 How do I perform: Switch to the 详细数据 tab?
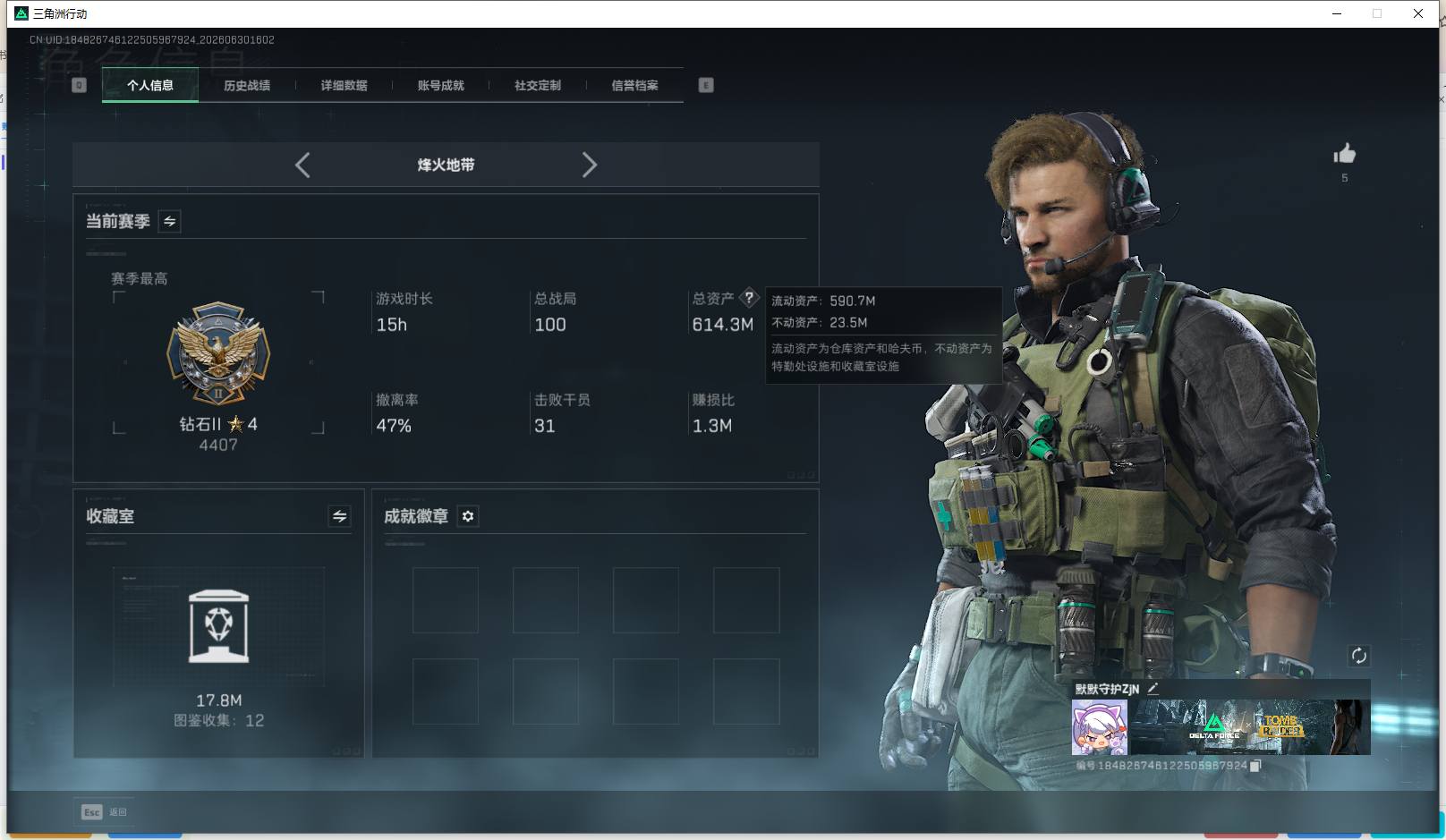click(344, 85)
